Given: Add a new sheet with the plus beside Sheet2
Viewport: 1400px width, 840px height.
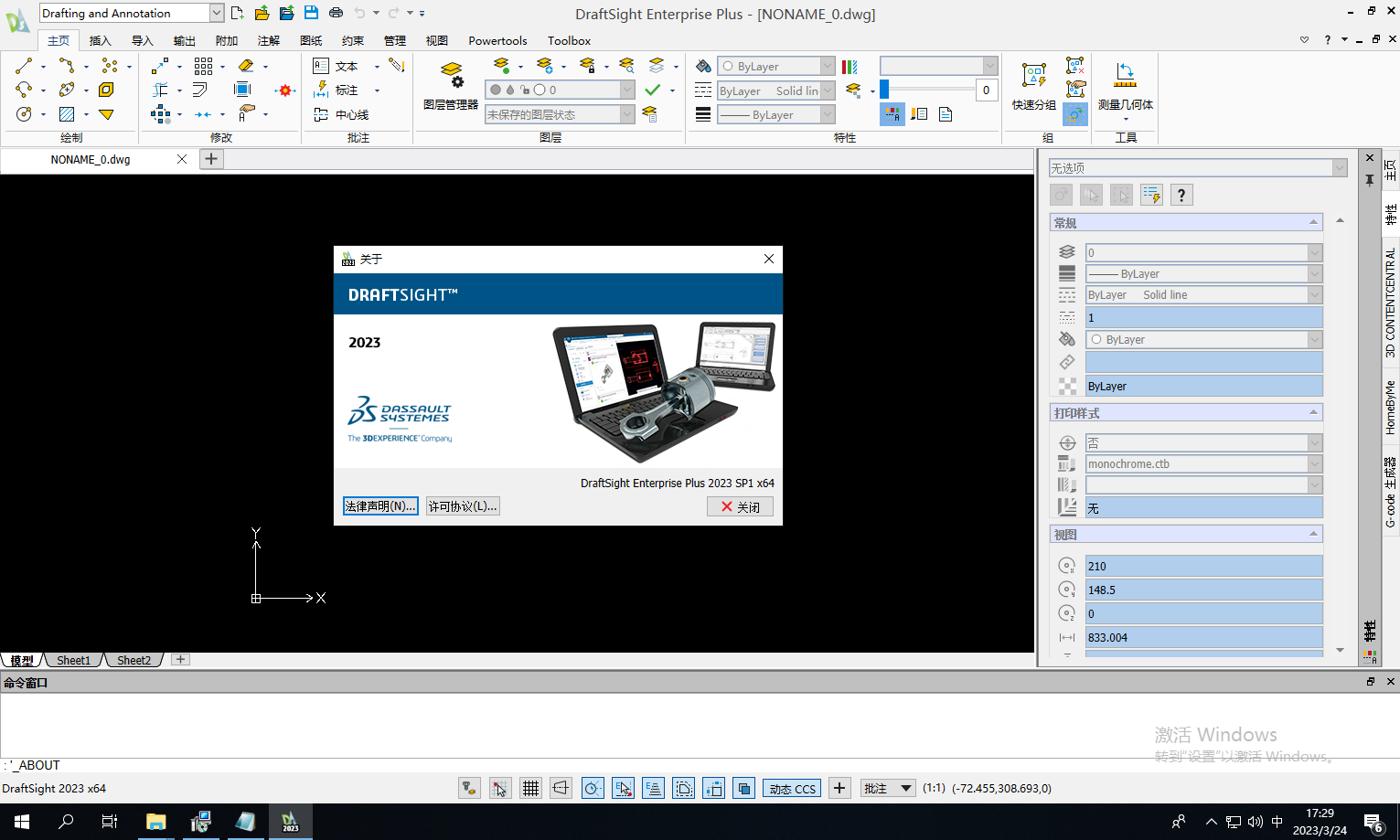Looking at the screenshot, I should coord(180,659).
